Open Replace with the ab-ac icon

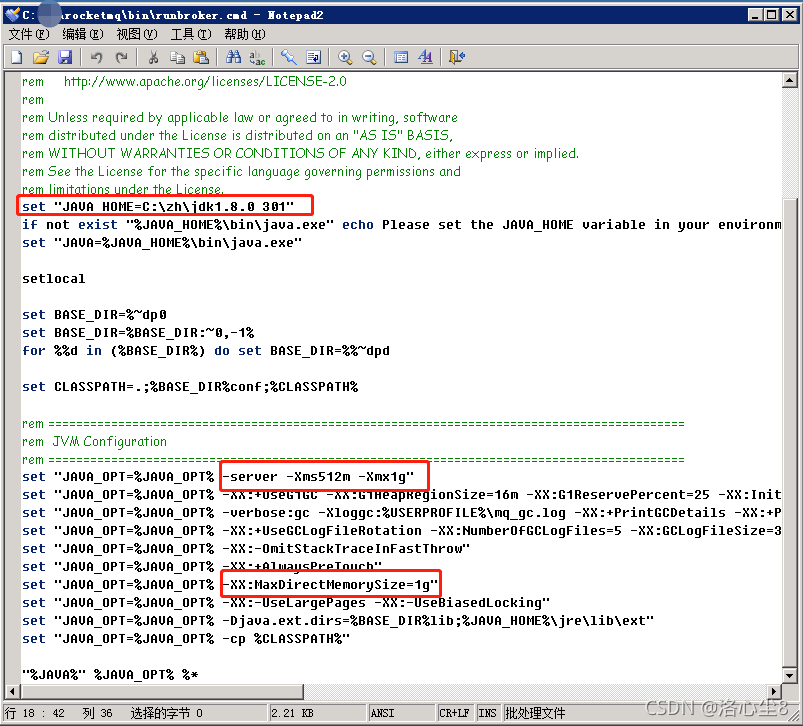[257, 57]
